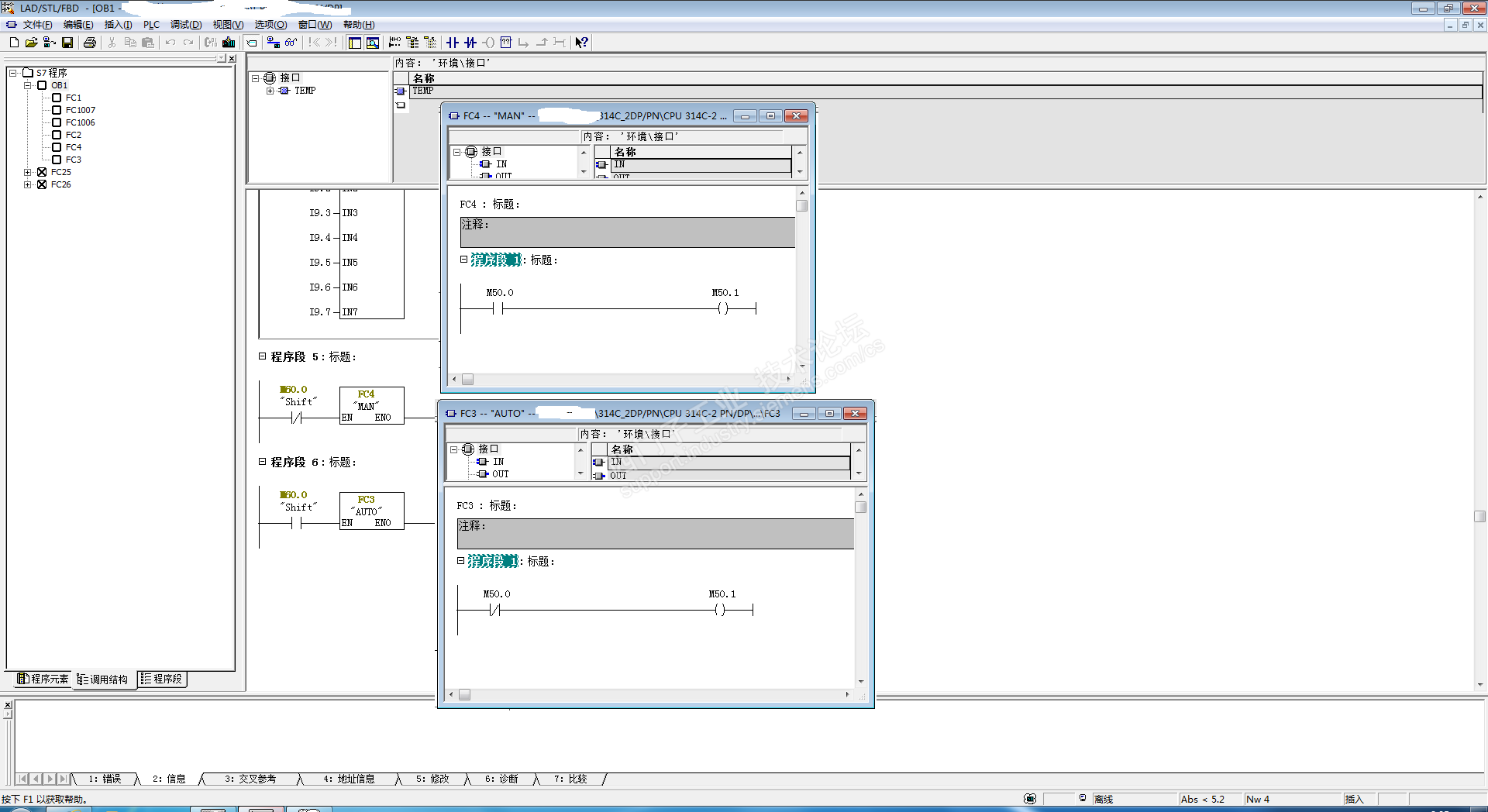
Task: Select the FC3 "AUTO" call box in OB1
Action: tap(372, 511)
